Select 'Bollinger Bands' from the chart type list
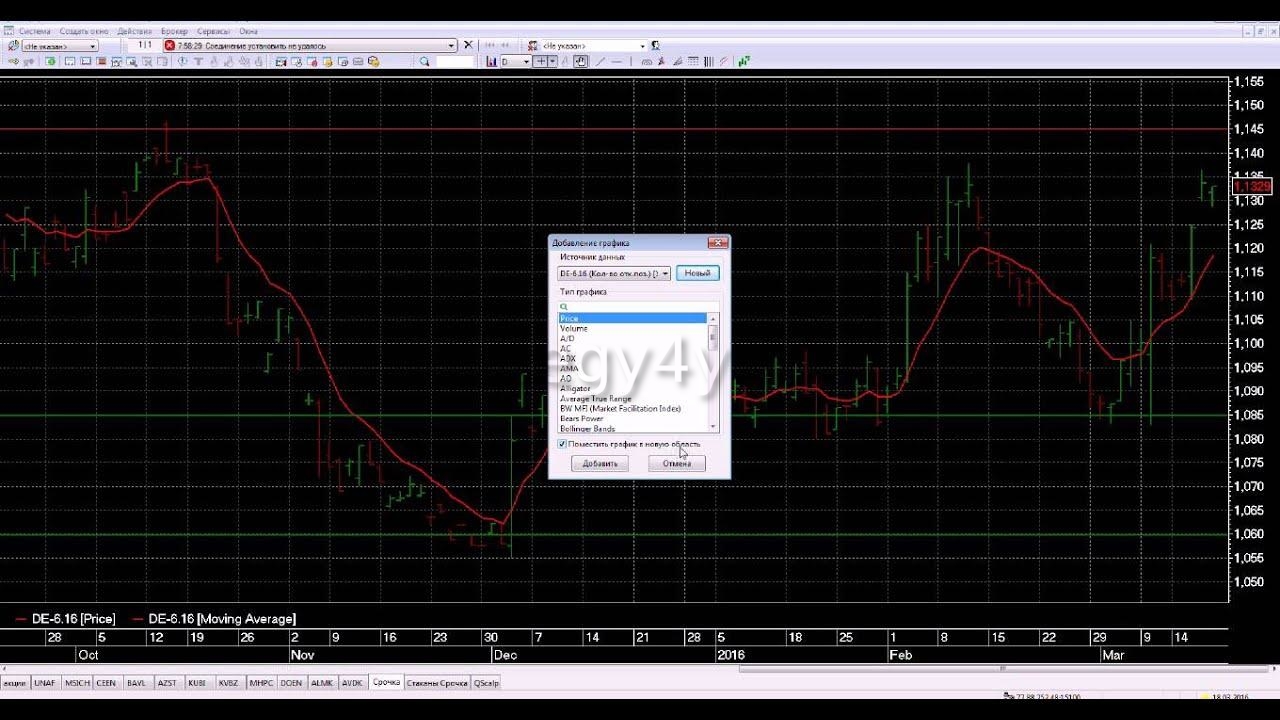The image size is (1280, 720). (x=588, y=429)
